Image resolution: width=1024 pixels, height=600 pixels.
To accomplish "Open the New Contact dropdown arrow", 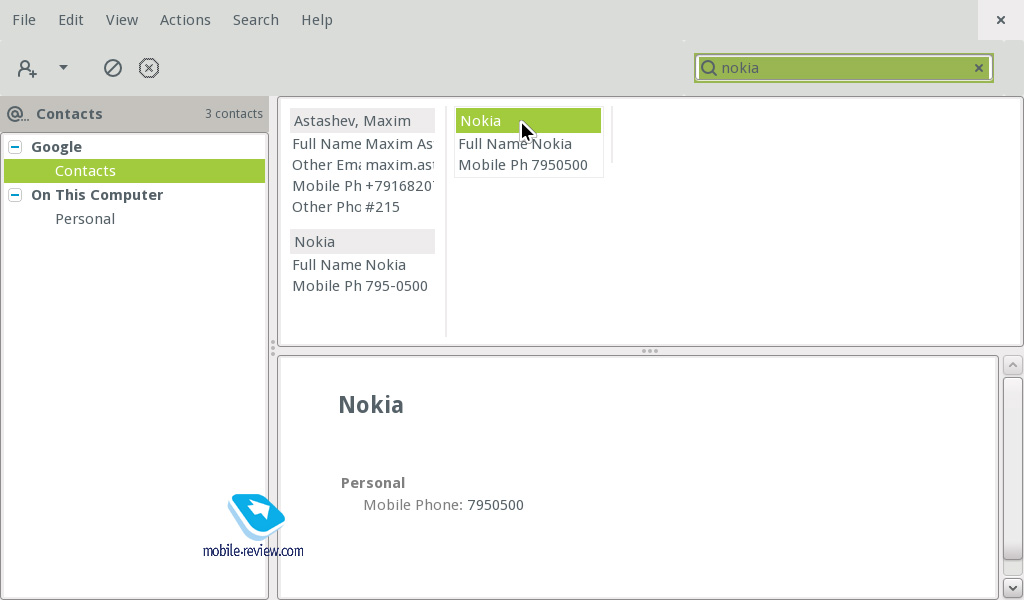I will 63,67.
